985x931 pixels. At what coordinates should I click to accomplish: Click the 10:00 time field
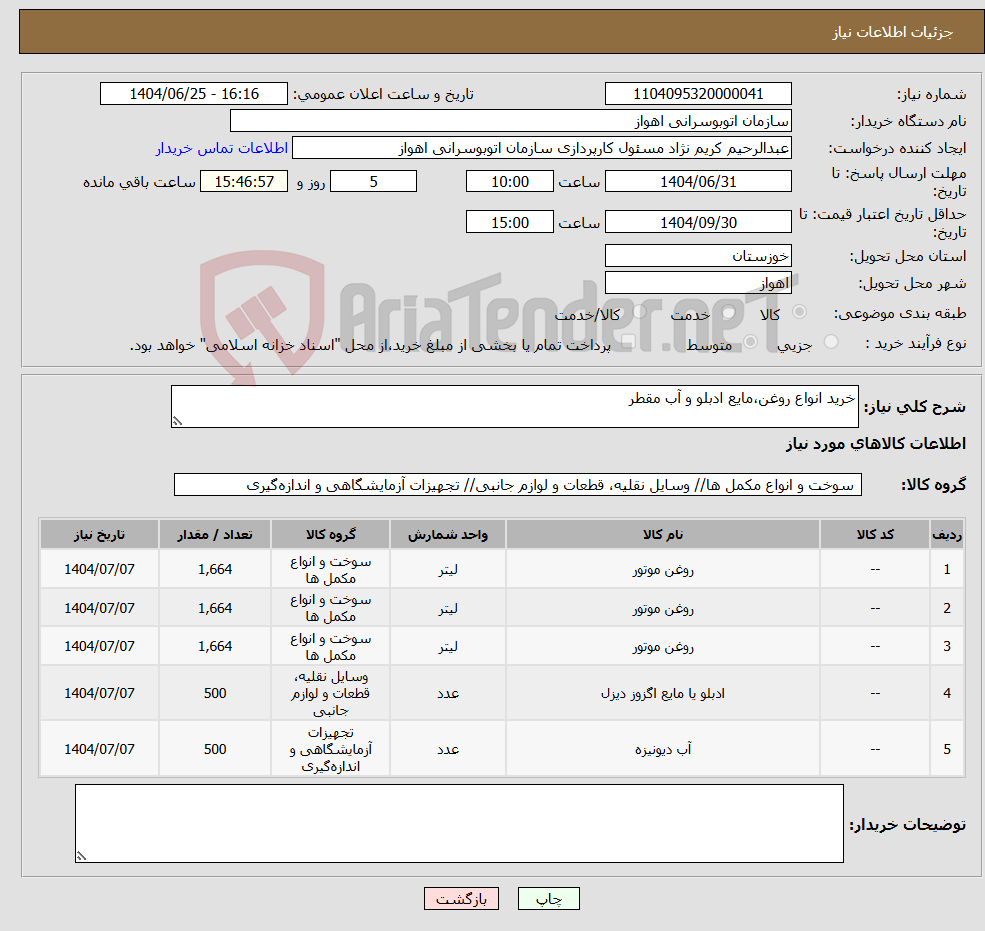(x=510, y=181)
